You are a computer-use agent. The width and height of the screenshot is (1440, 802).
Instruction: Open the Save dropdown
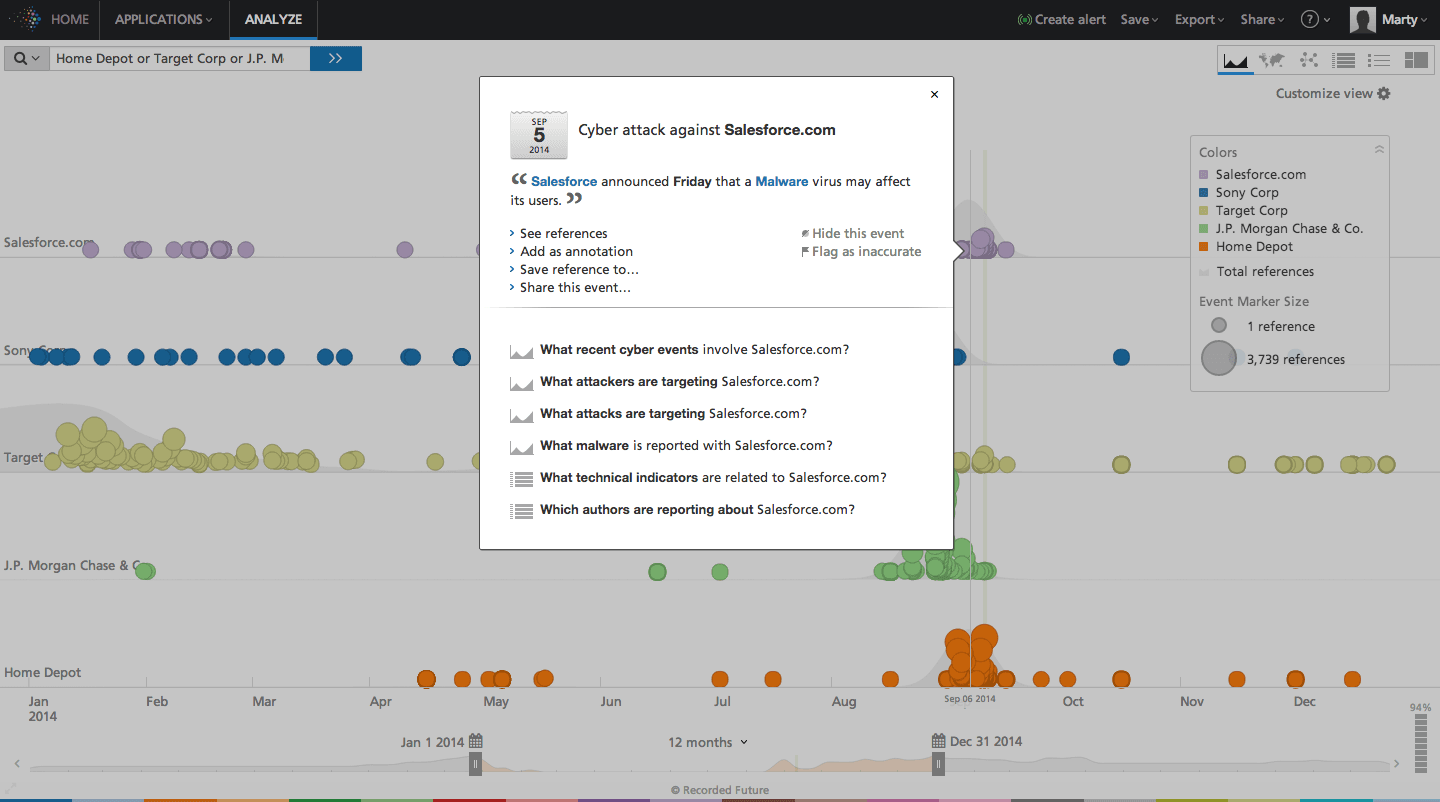click(1139, 19)
